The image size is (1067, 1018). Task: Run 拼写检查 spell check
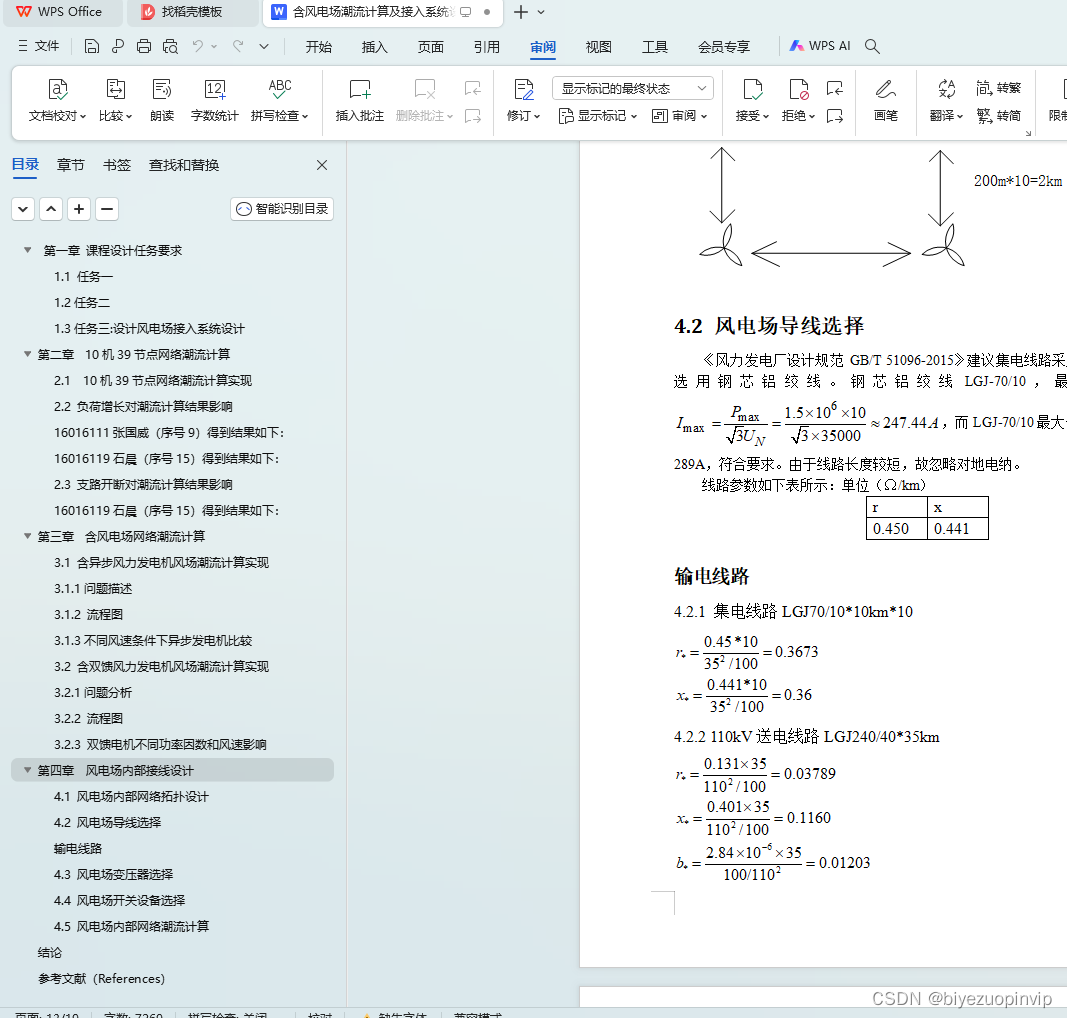280,100
